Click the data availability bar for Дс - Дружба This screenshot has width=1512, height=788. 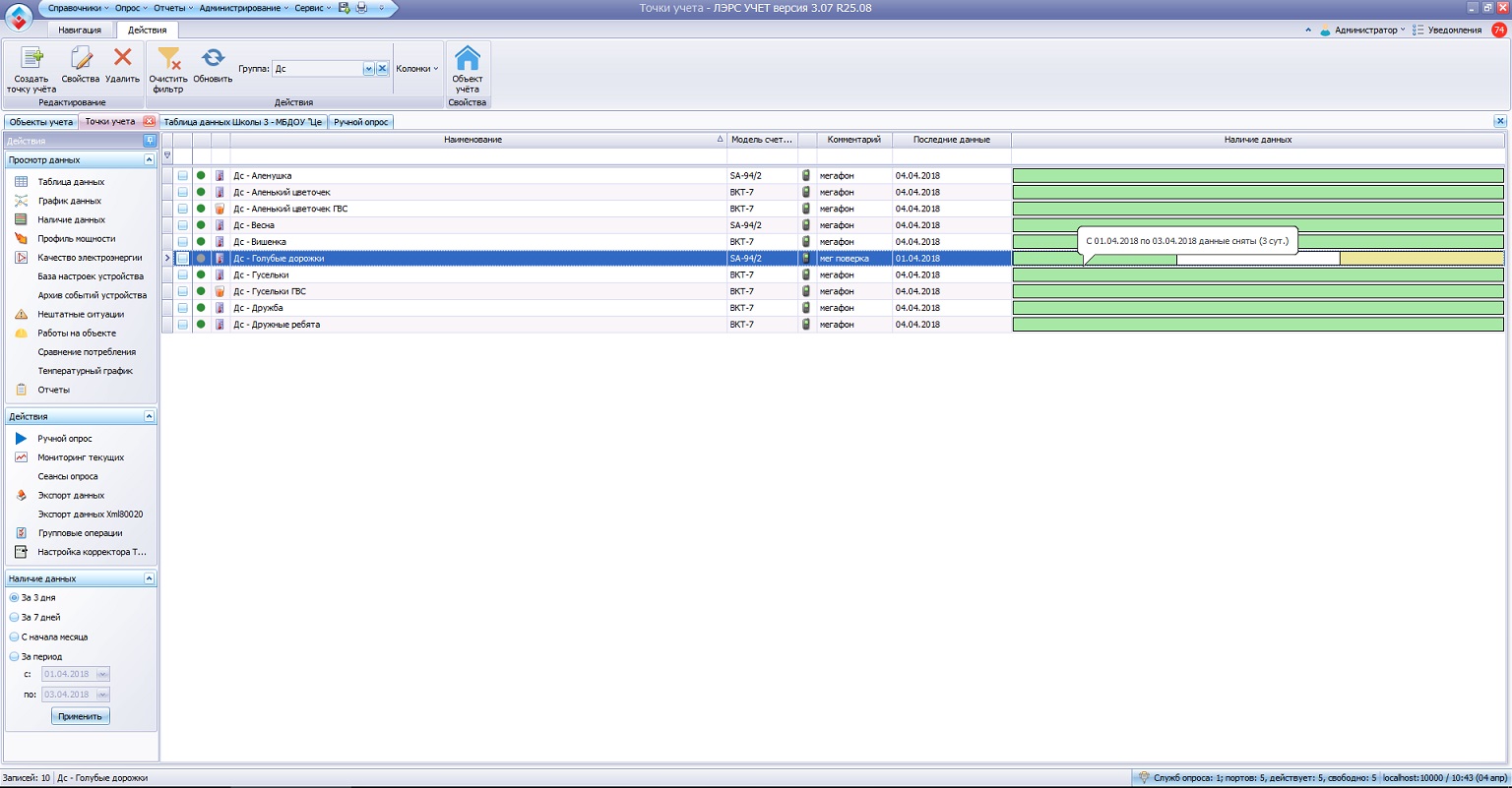point(1258,308)
